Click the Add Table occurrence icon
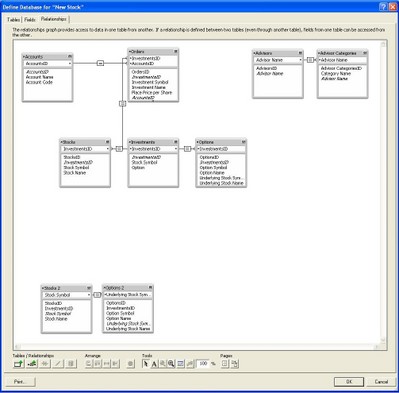The height and width of the screenshot is (393, 399). (19, 364)
